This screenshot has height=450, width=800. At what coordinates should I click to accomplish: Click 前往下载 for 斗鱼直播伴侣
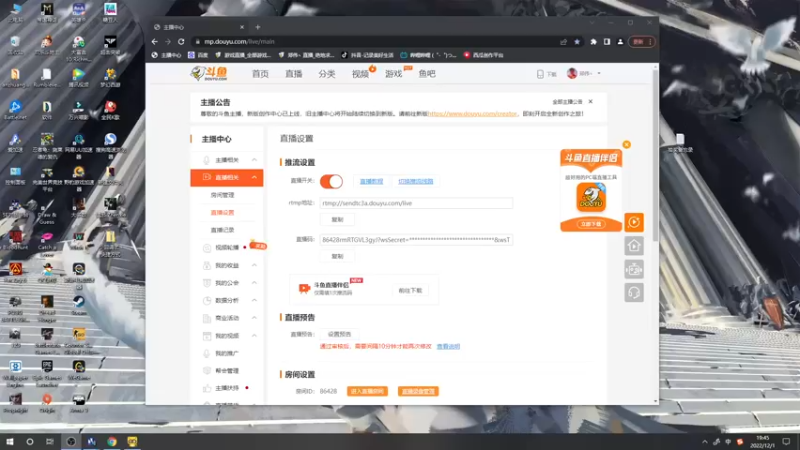pyautogui.click(x=410, y=290)
